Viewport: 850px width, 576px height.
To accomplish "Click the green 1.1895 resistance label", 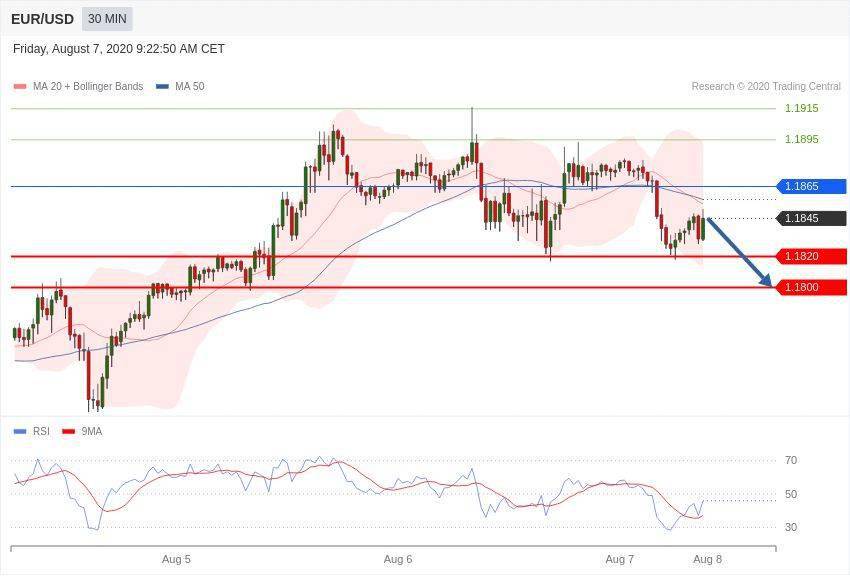I will (x=801, y=139).
